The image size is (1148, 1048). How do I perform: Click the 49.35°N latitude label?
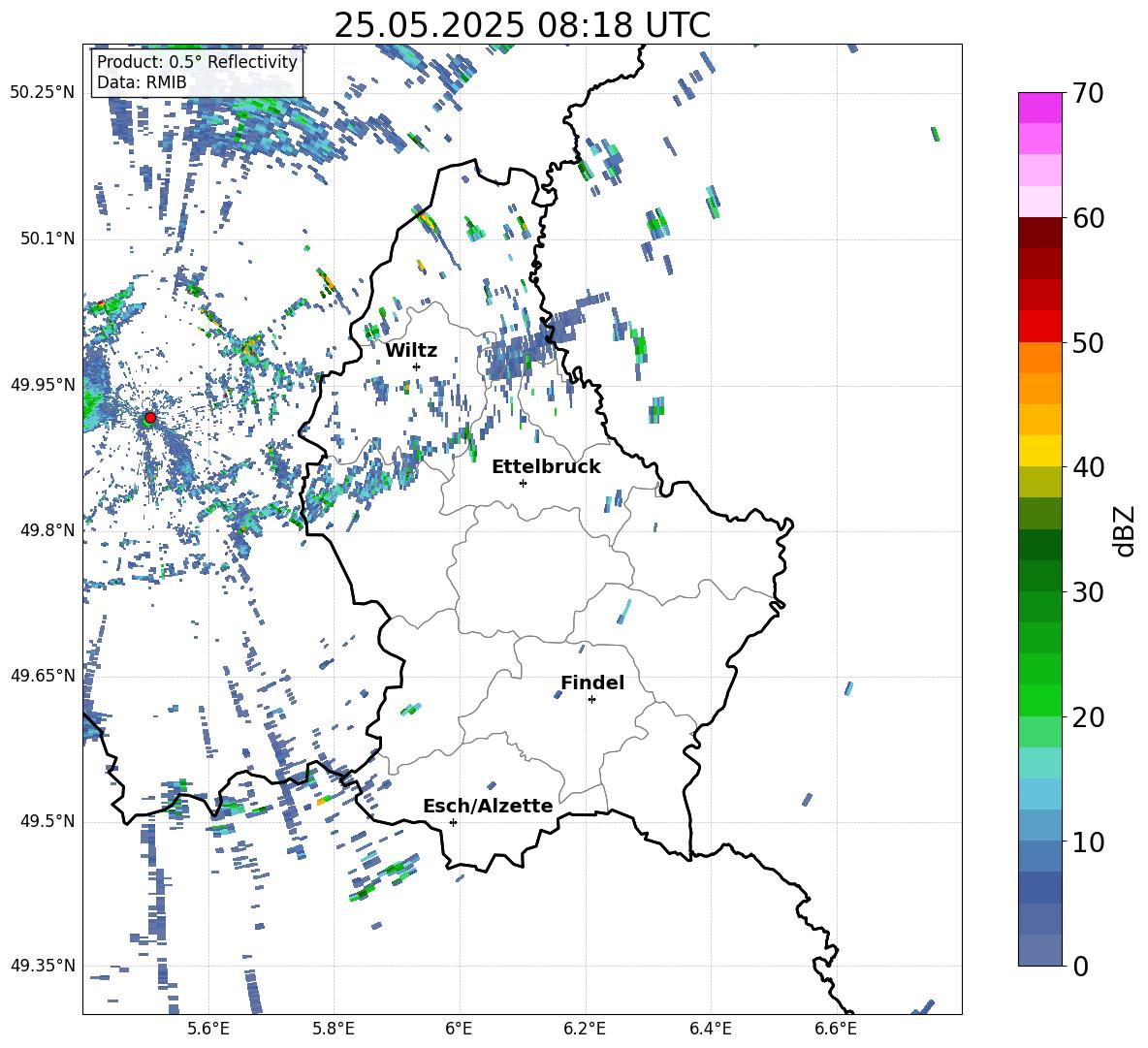pyautogui.click(x=43, y=966)
